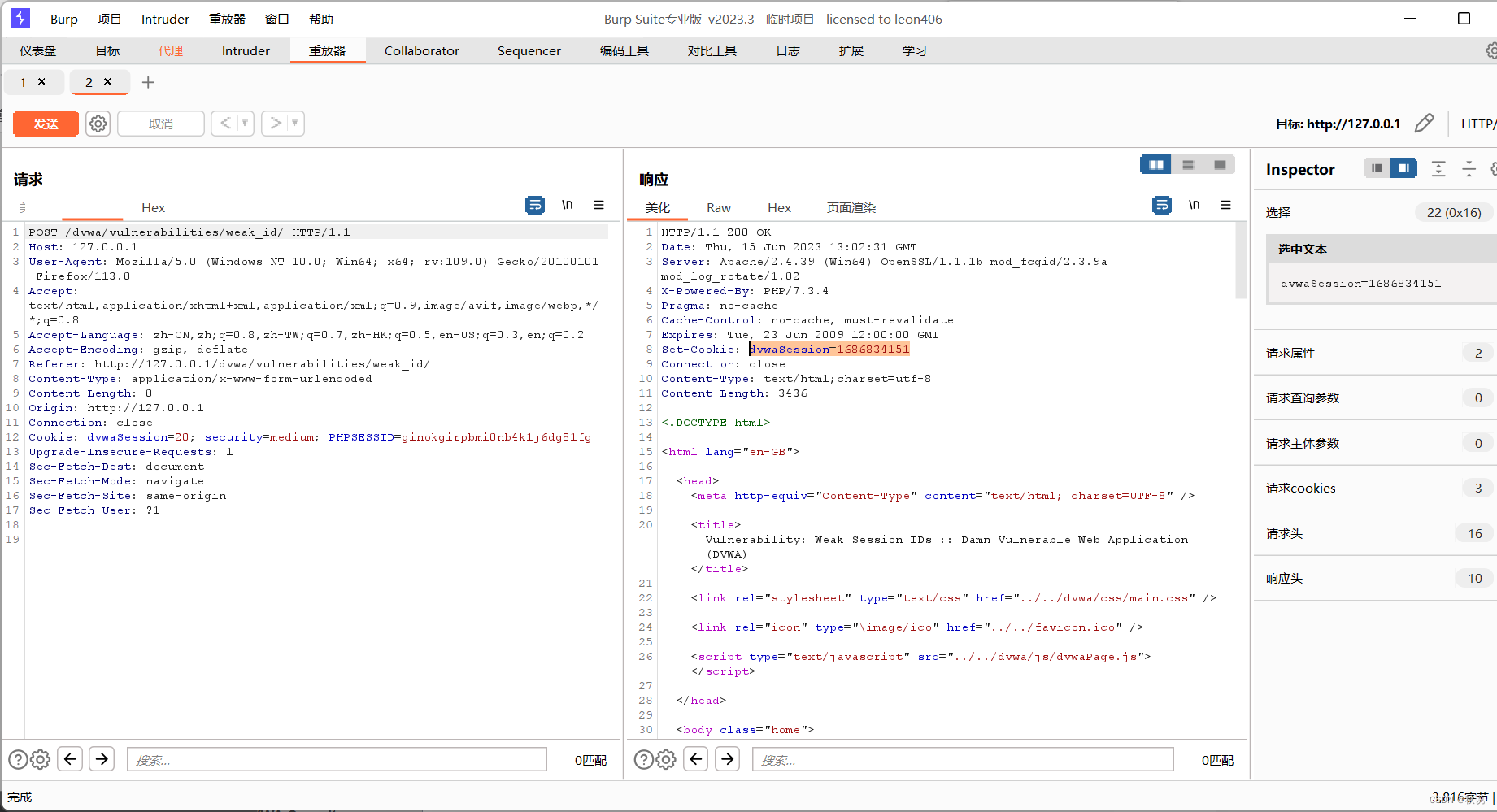The height and width of the screenshot is (812, 1497).
Task: Switch to the Collaborator tab
Action: tap(422, 50)
